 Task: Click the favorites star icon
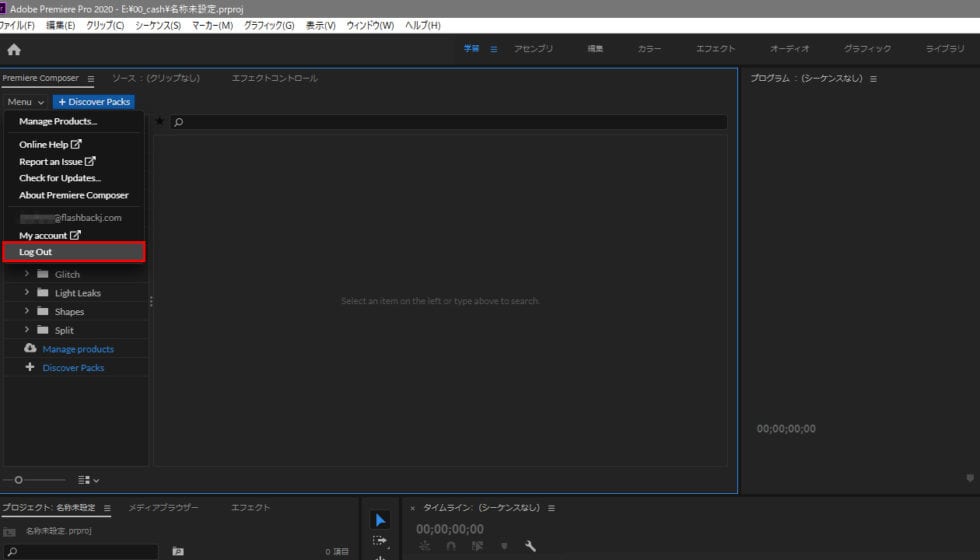[160, 121]
